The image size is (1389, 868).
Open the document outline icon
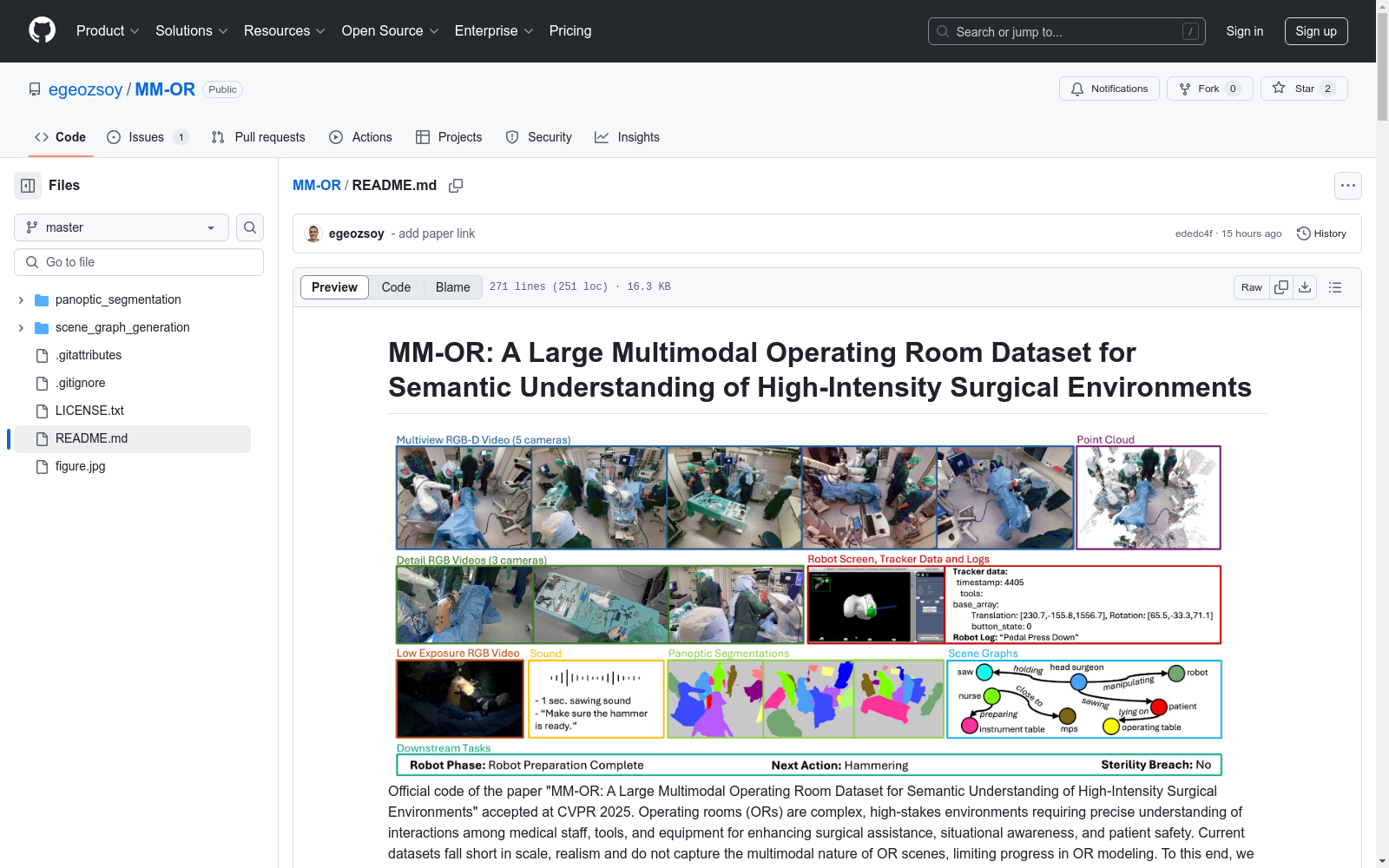(x=1335, y=287)
